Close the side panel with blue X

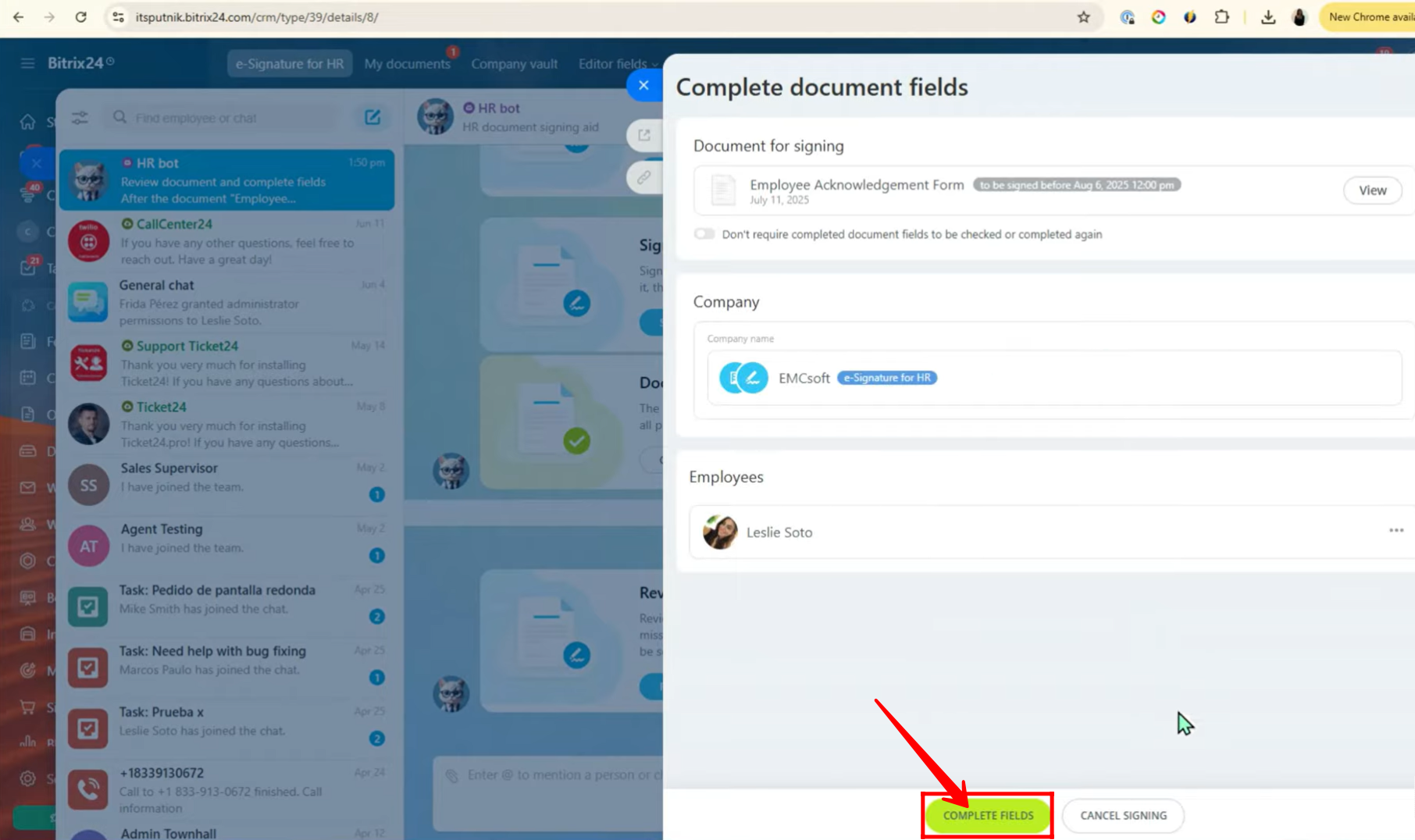(643, 85)
